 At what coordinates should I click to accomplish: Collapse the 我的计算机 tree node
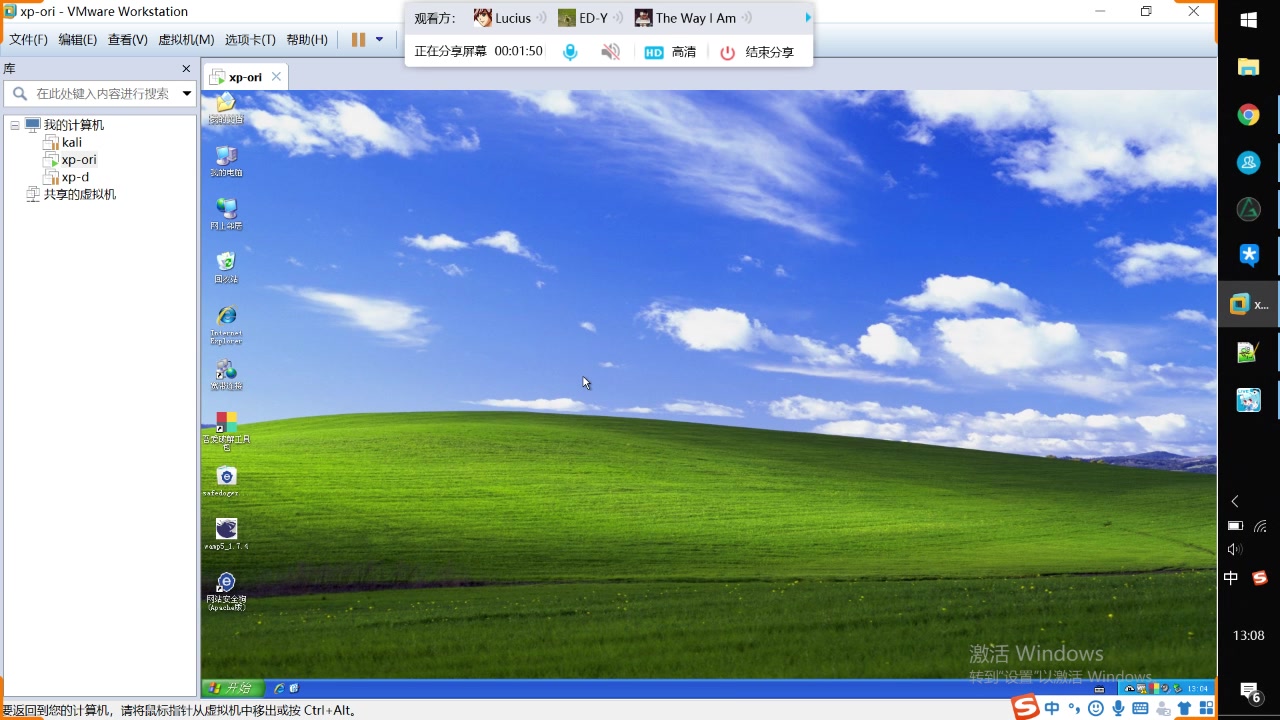pyautogui.click(x=15, y=125)
